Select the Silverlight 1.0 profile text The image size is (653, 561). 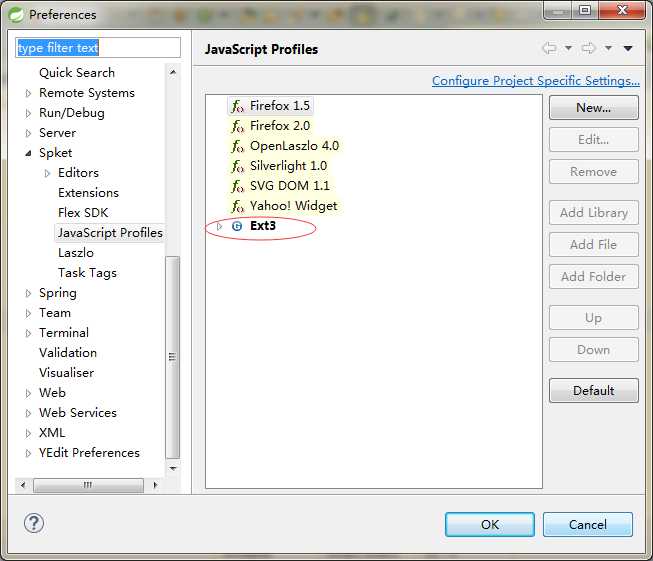[288, 166]
